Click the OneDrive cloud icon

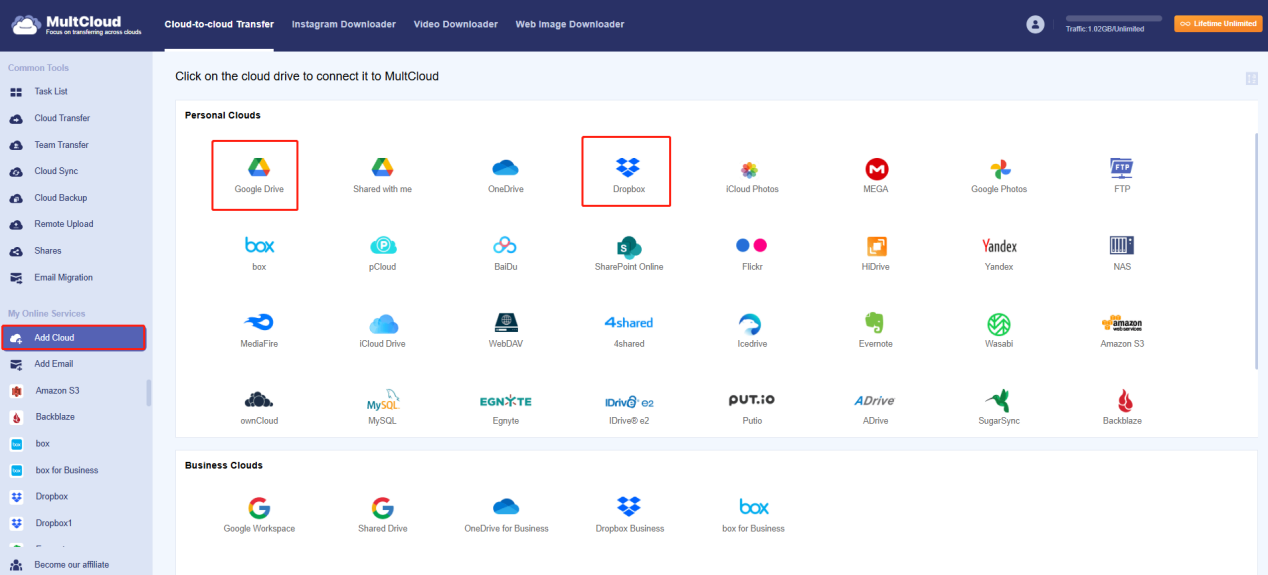pyautogui.click(x=505, y=168)
